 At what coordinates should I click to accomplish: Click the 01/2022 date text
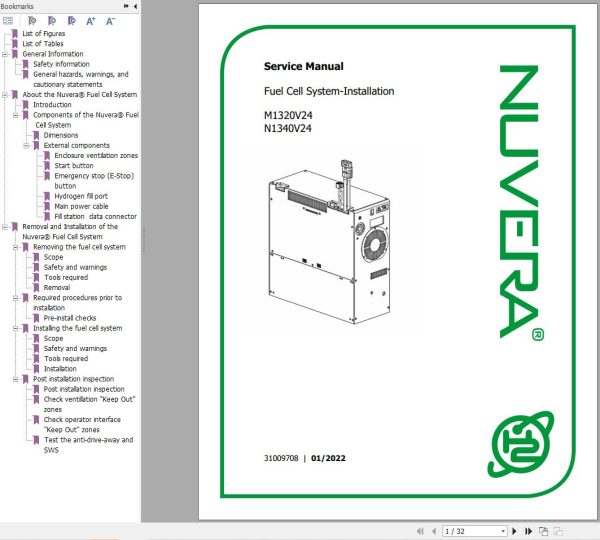point(328,458)
